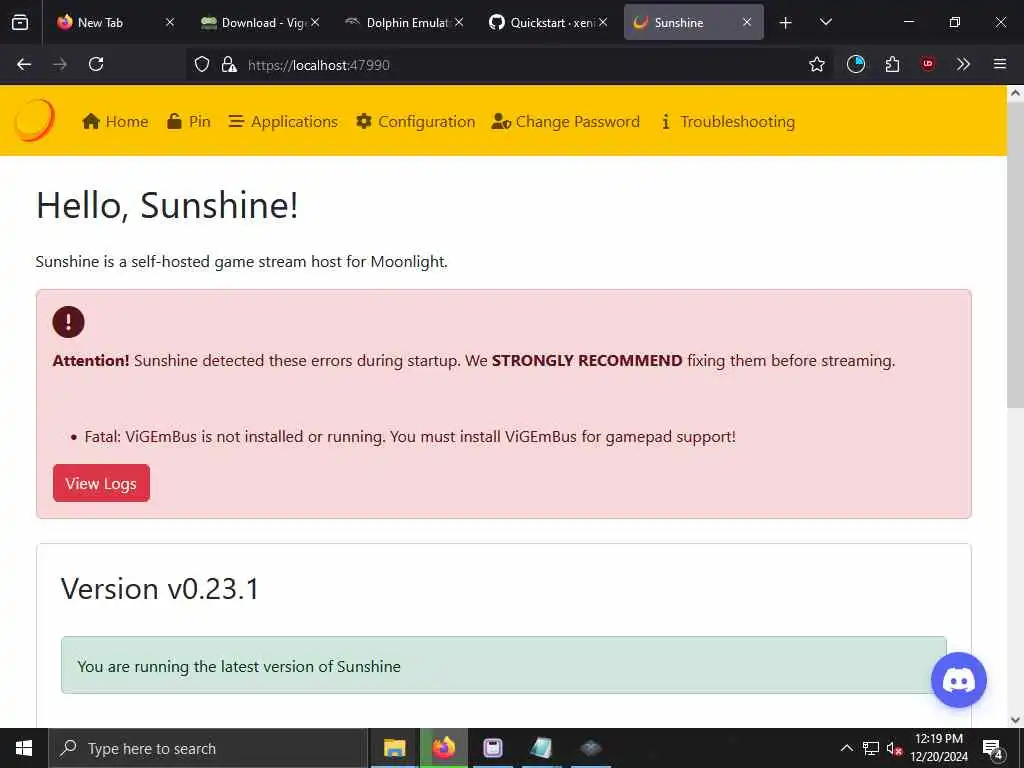Open the Configuration page
Screen dimensions: 1024x768
click(415, 121)
